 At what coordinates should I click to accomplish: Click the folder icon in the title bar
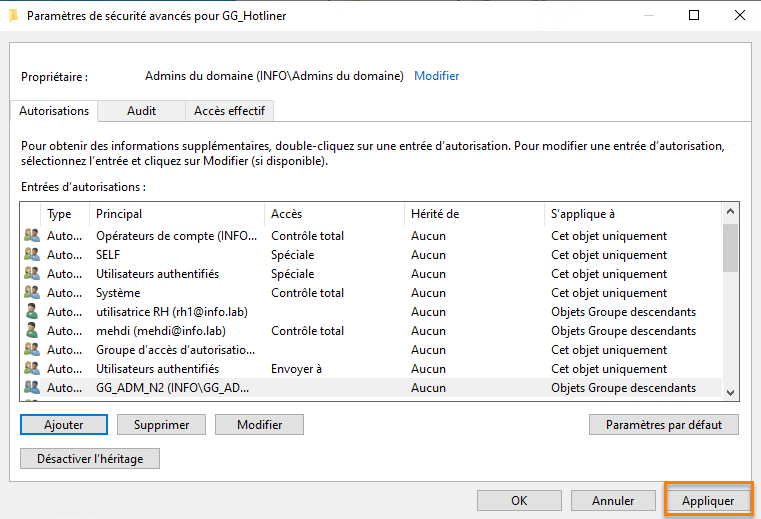tap(12, 15)
